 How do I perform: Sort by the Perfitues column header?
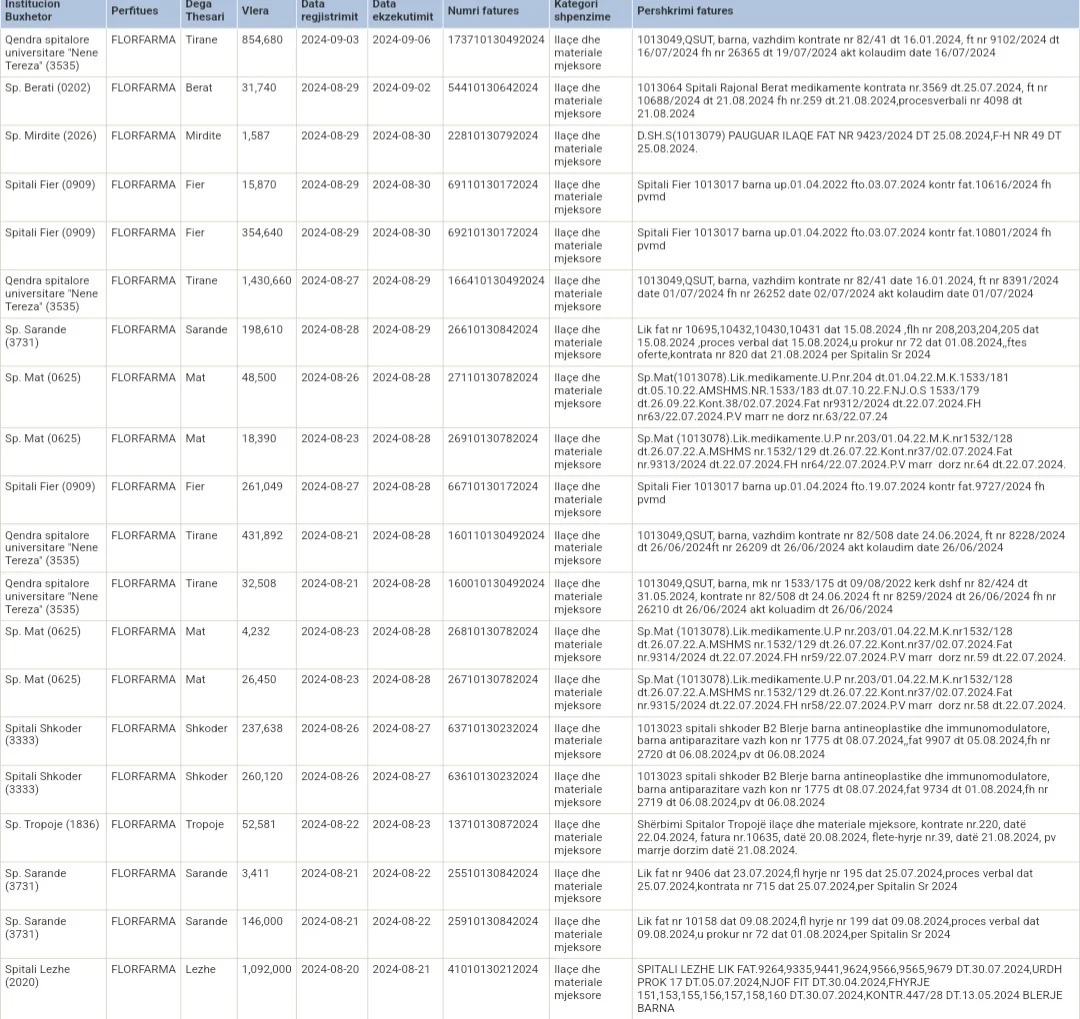[x=134, y=11]
